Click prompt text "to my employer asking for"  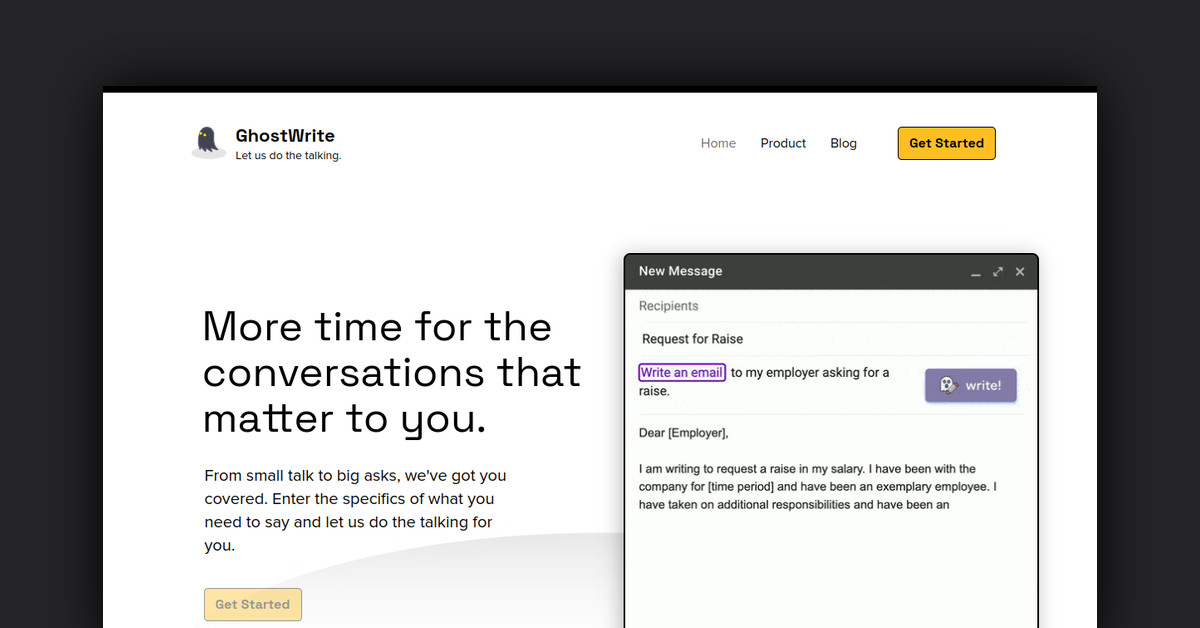pyautogui.click(x=809, y=373)
